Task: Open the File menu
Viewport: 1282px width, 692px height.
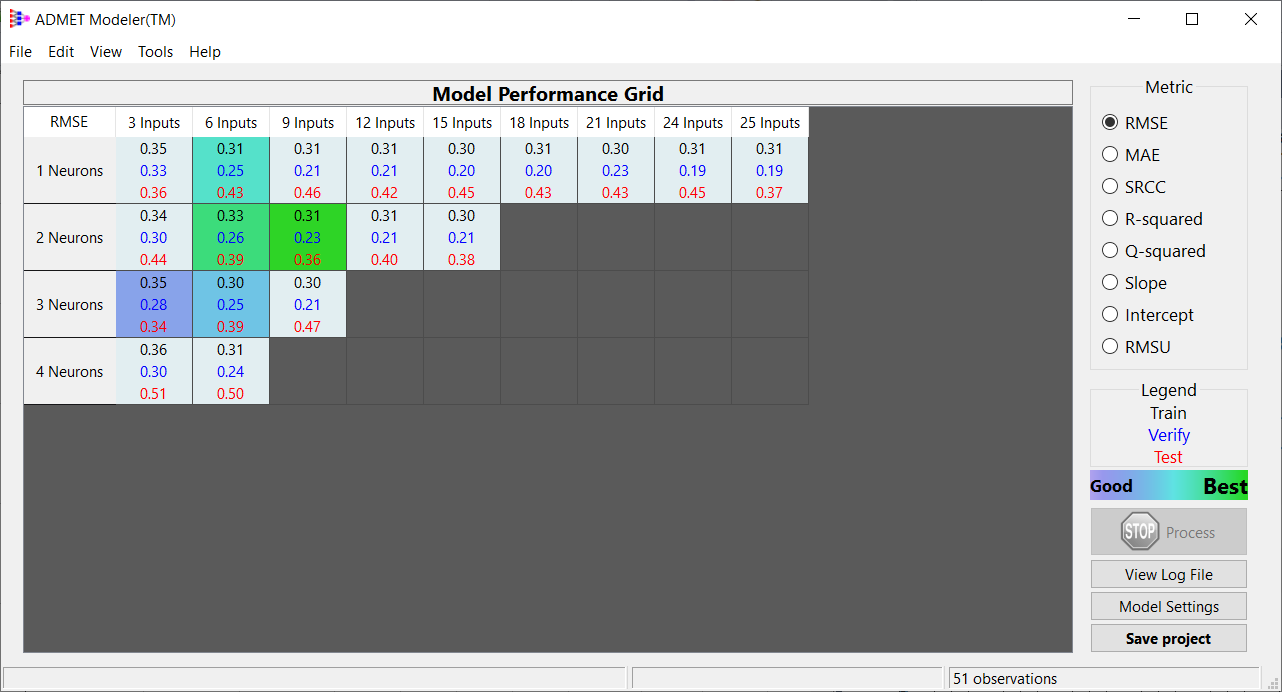Action: [20, 52]
